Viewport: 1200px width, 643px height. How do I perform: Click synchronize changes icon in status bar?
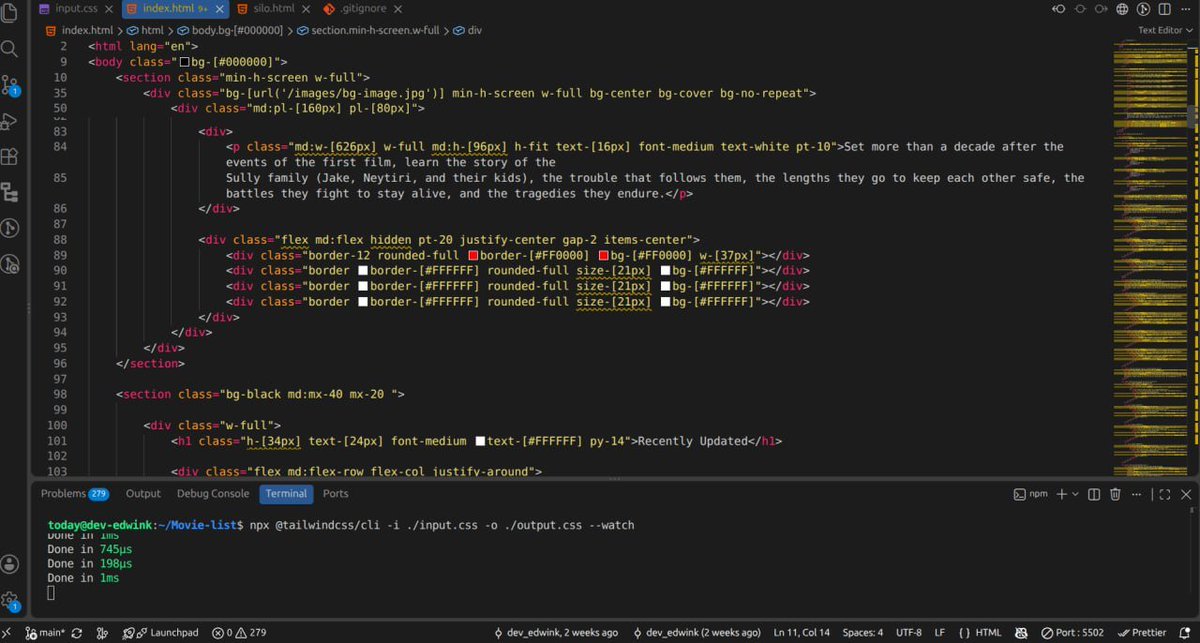tap(76, 633)
